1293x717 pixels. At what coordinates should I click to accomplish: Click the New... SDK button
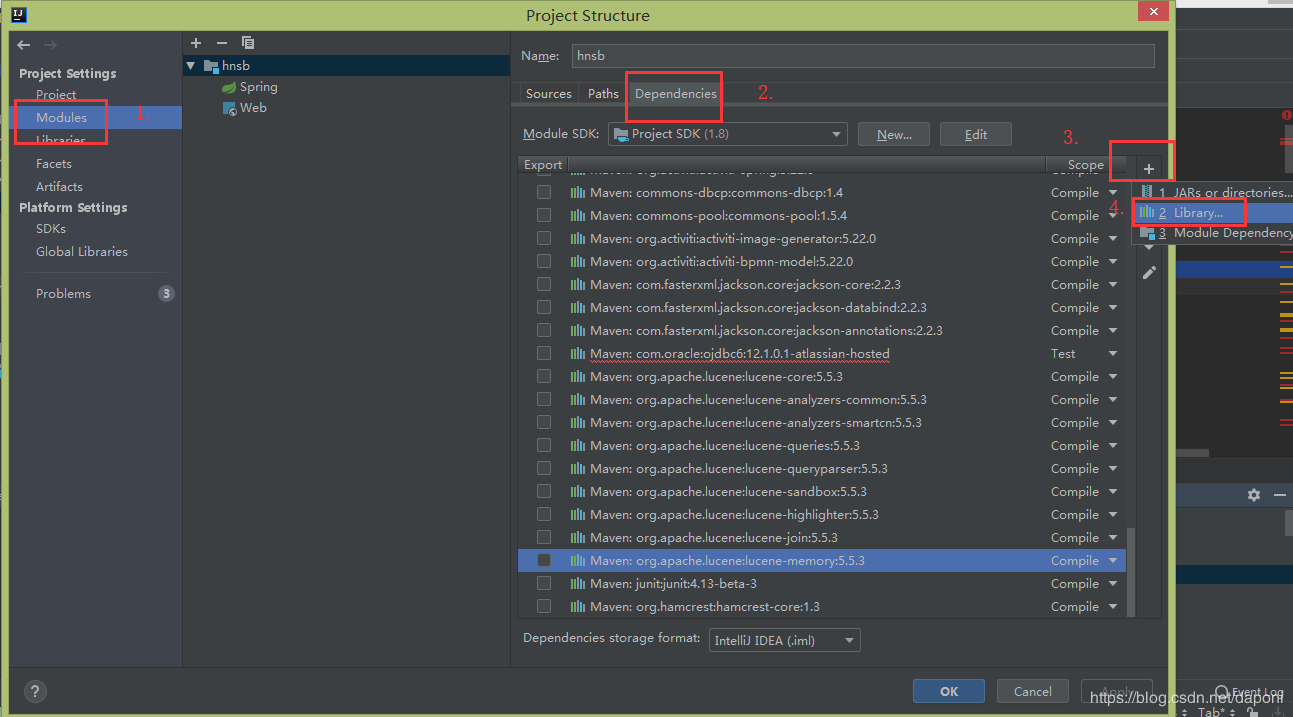click(x=894, y=134)
